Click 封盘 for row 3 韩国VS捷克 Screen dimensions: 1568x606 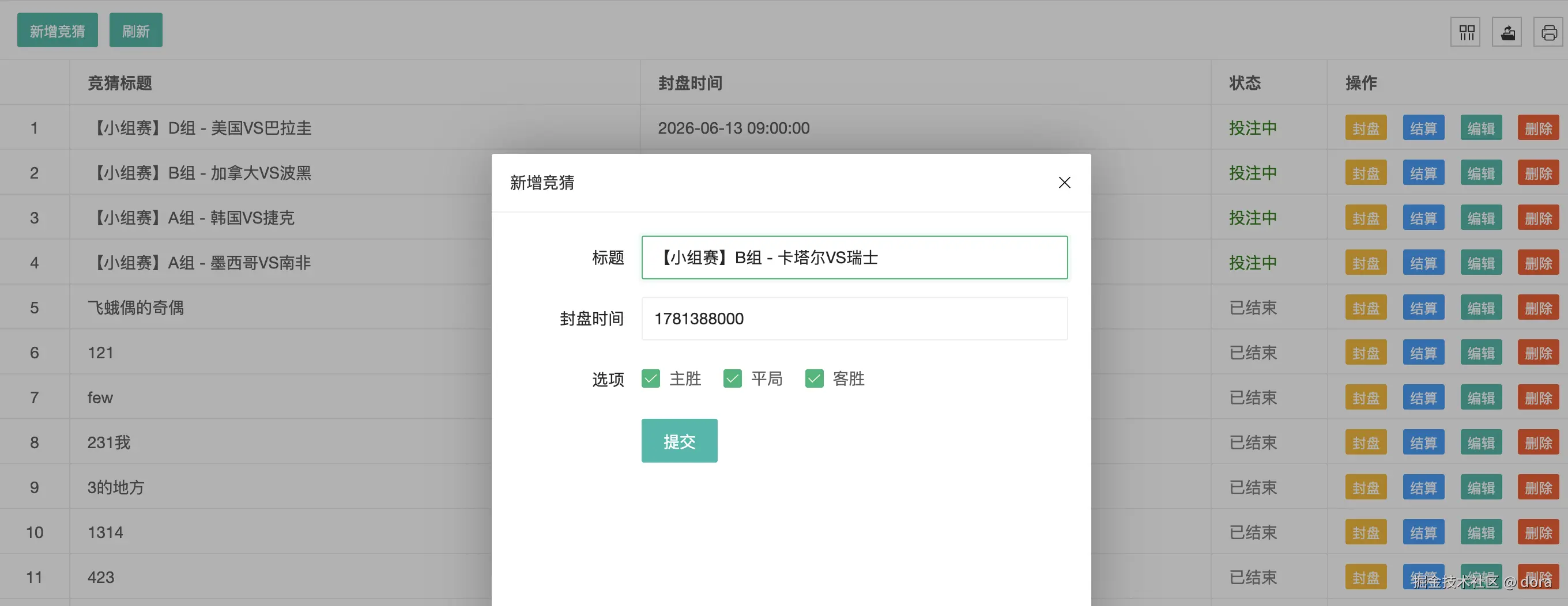click(1366, 218)
